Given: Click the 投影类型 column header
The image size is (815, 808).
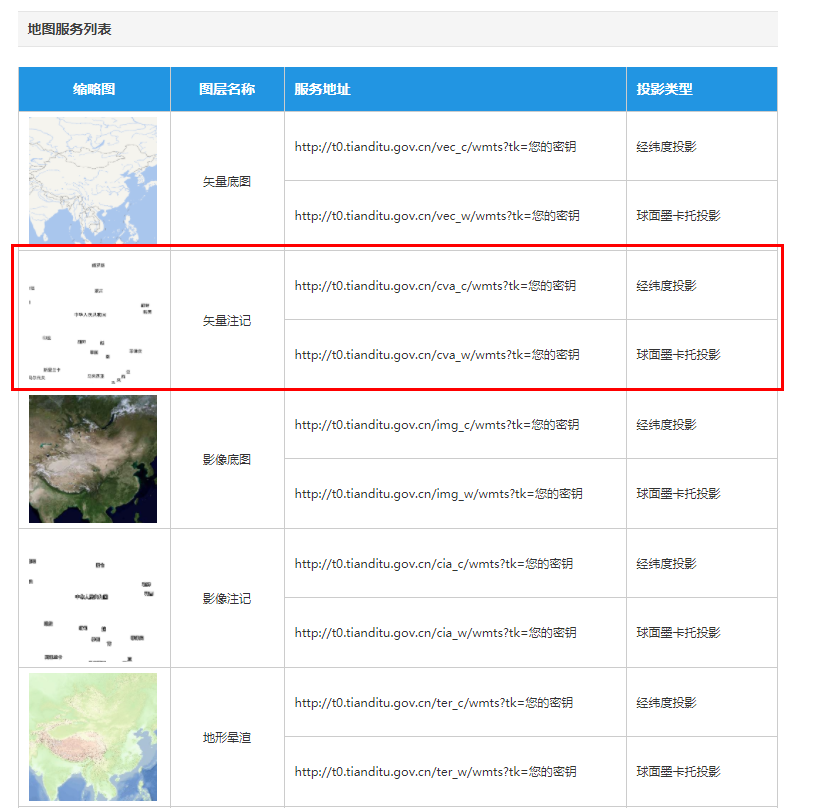Looking at the screenshot, I should pos(665,89).
